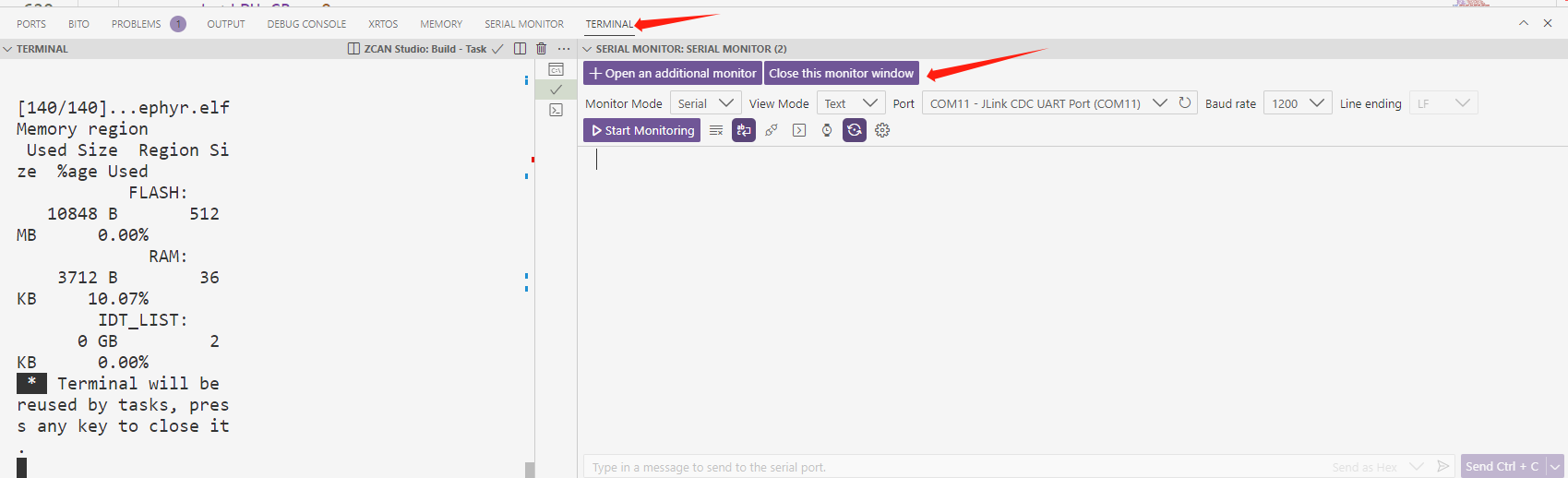Image resolution: width=1568 pixels, height=478 pixels.
Task: Refresh the serial port list
Action: 1185,103
